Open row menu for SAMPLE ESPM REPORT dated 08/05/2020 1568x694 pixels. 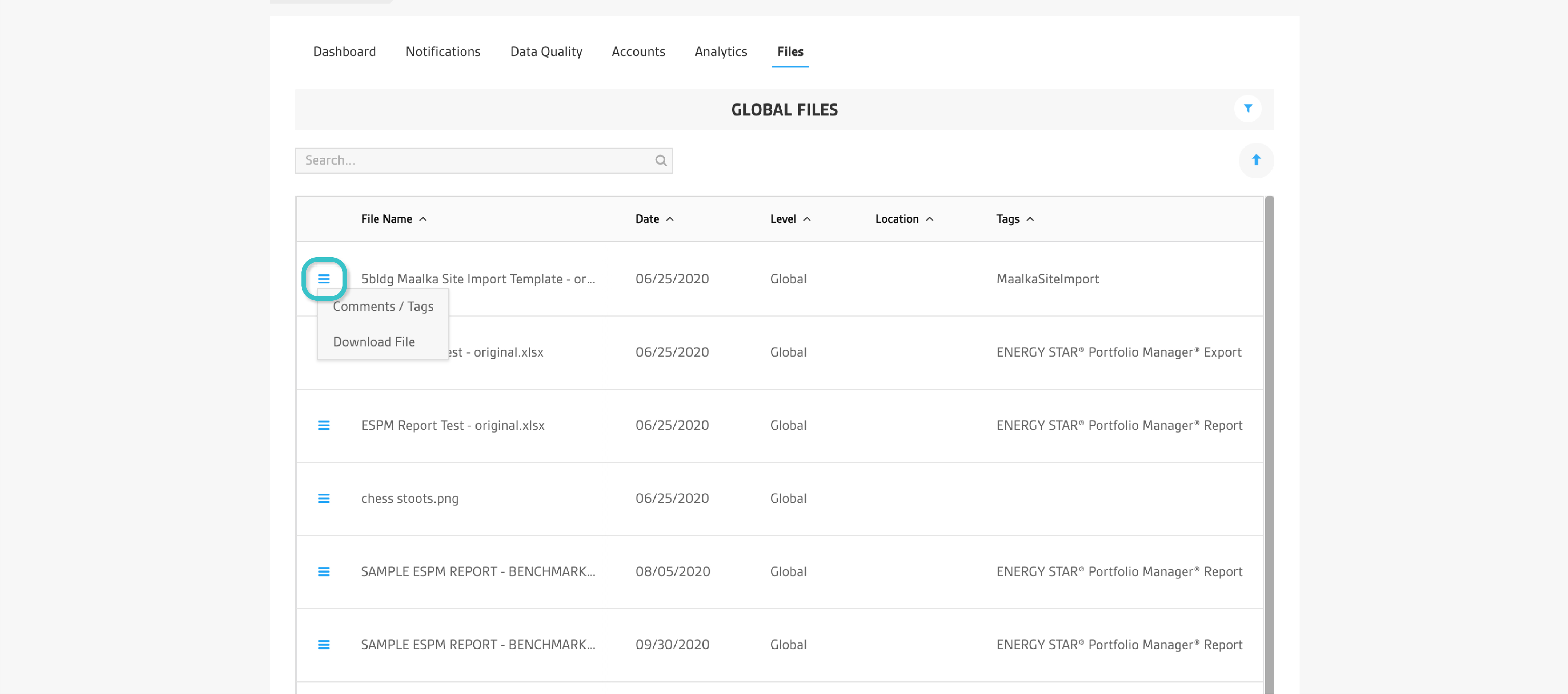324,572
